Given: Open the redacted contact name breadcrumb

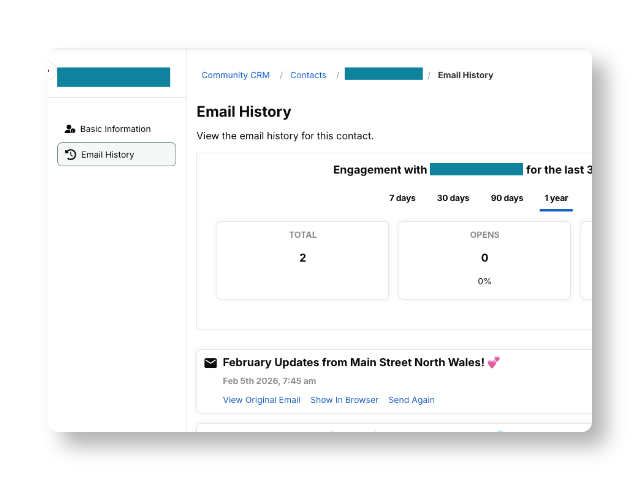Looking at the screenshot, I should coord(384,74).
